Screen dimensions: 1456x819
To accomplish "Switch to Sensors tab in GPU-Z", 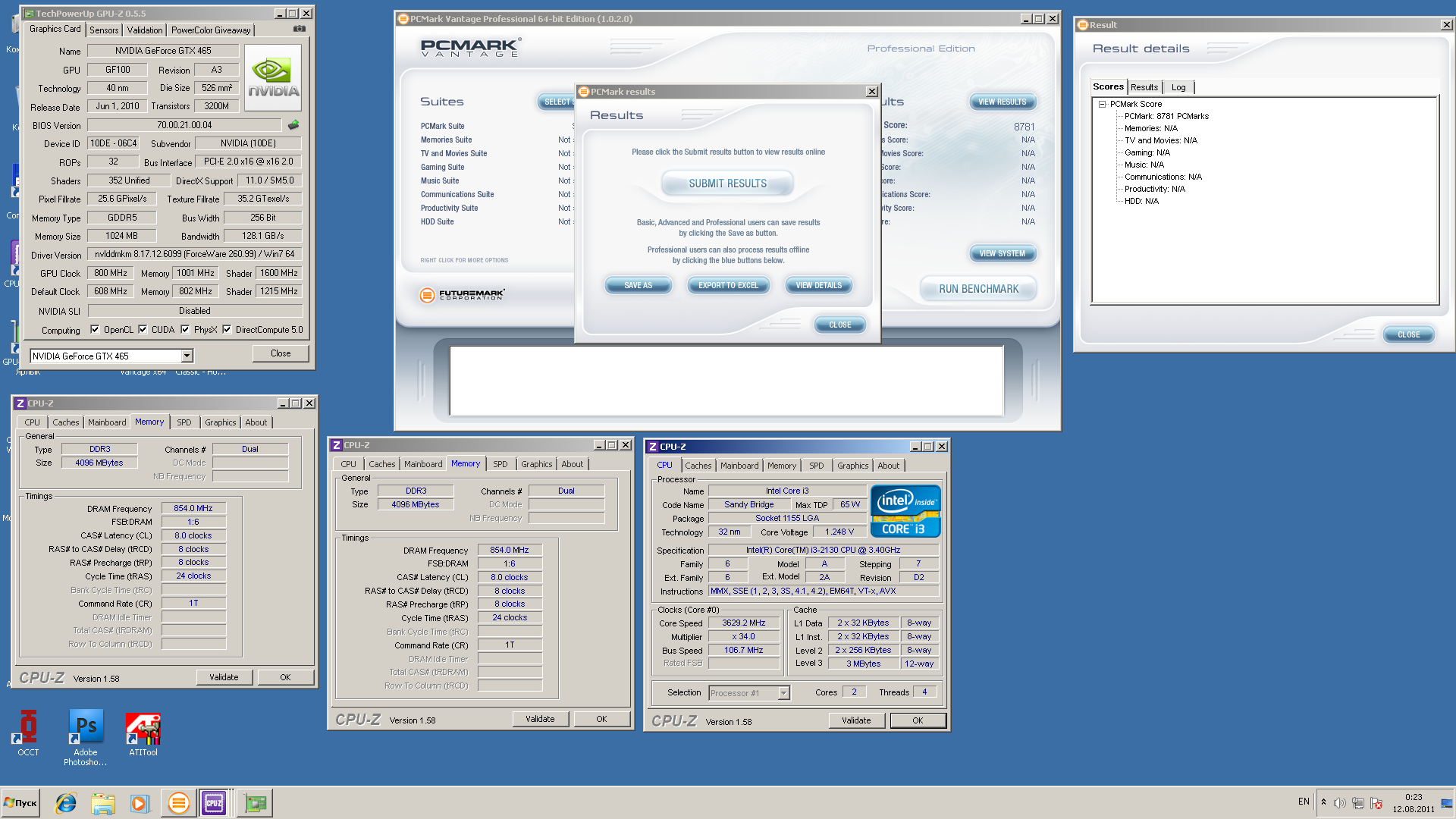I will (x=104, y=30).
